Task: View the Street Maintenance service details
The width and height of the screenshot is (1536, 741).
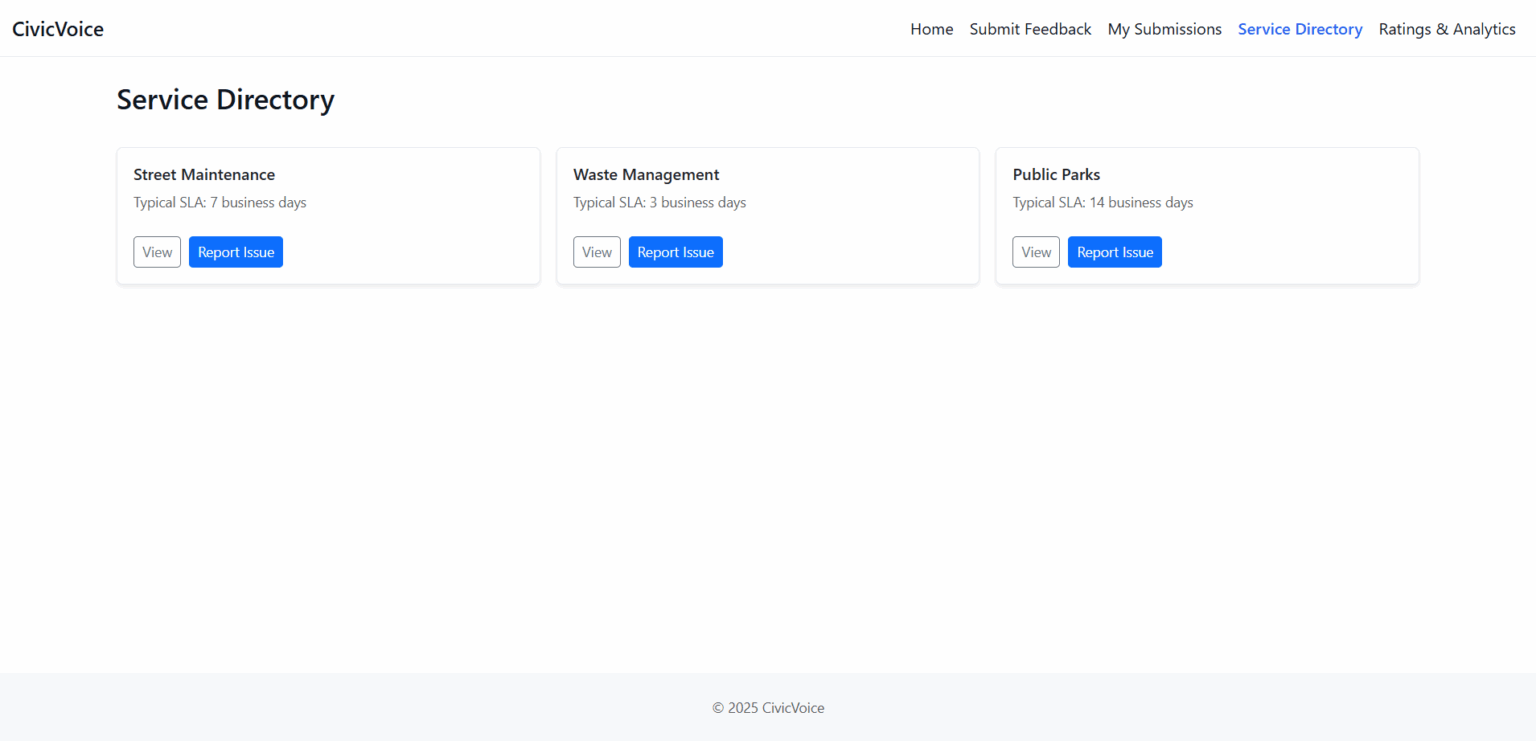Action: tap(157, 252)
